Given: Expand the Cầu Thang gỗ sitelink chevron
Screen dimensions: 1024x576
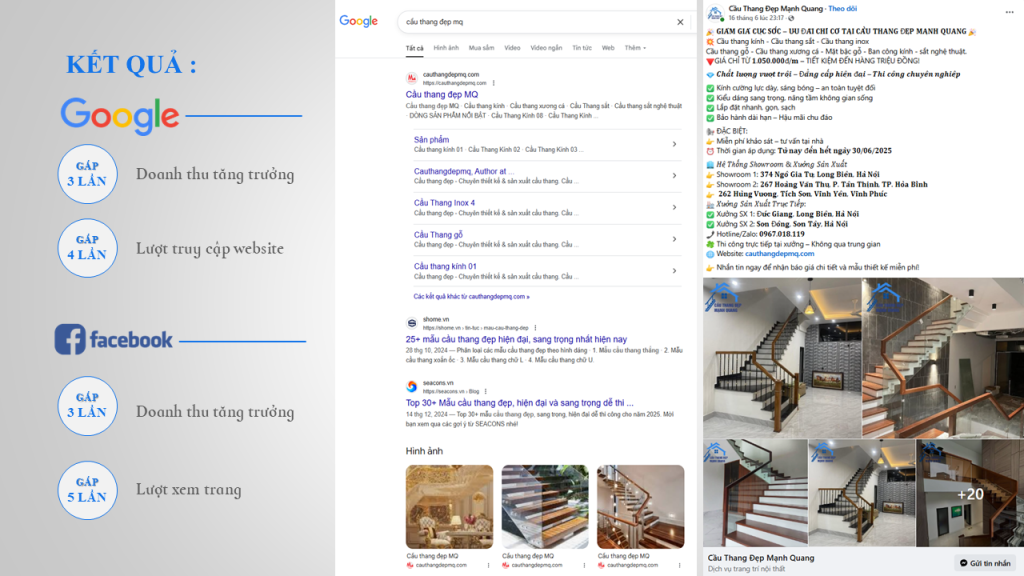Looking at the screenshot, I should (675, 239).
